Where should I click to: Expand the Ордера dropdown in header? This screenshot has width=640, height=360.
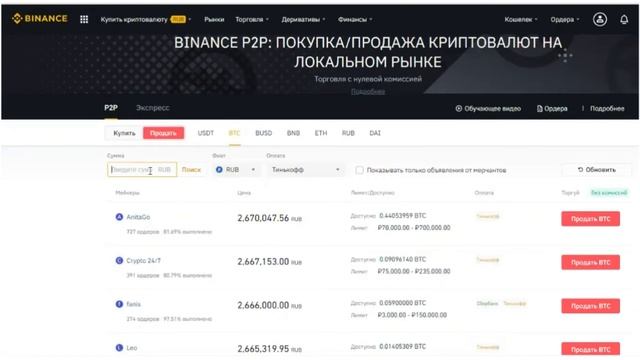click(x=564, y=19)
